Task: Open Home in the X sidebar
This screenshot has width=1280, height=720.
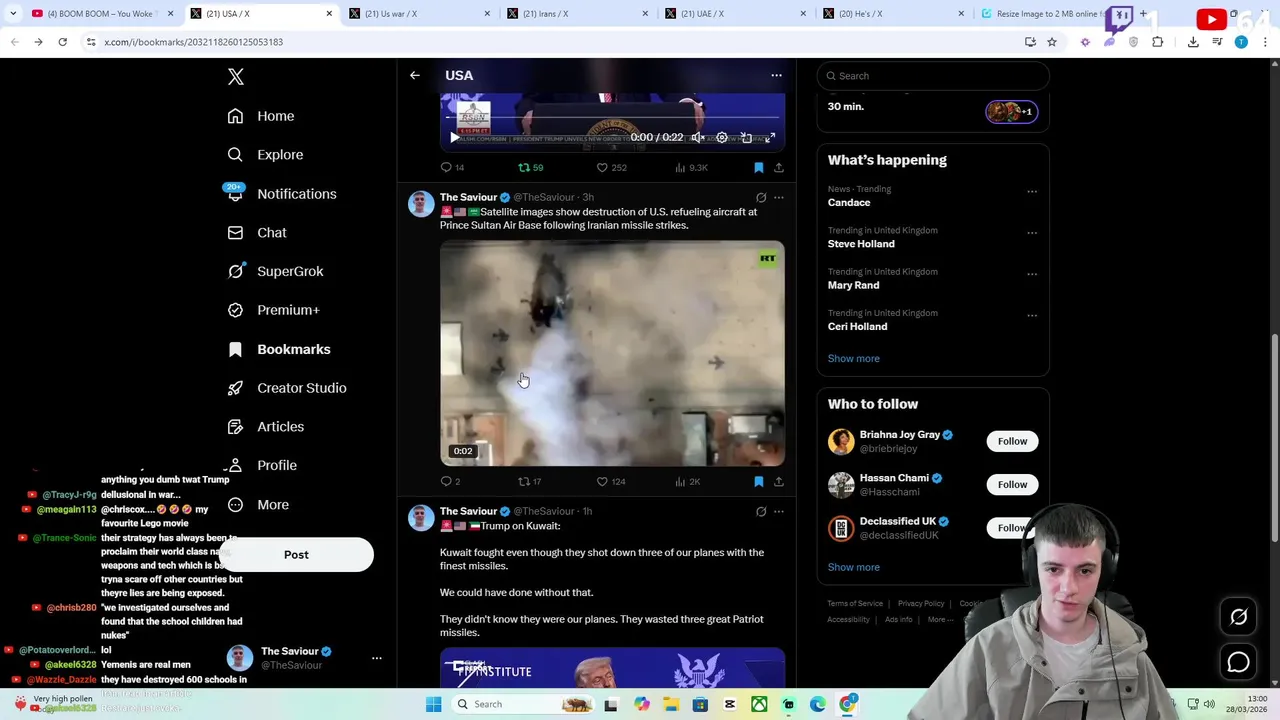Action: point(261,116)
